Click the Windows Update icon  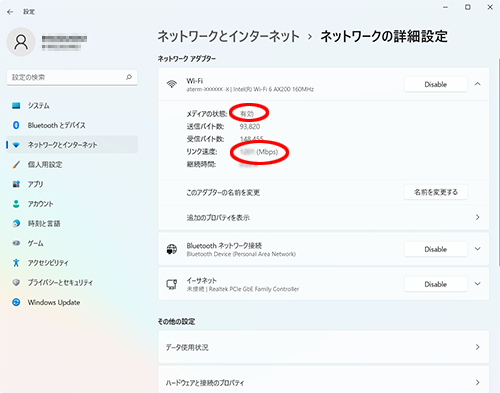(x=16, y=302)
